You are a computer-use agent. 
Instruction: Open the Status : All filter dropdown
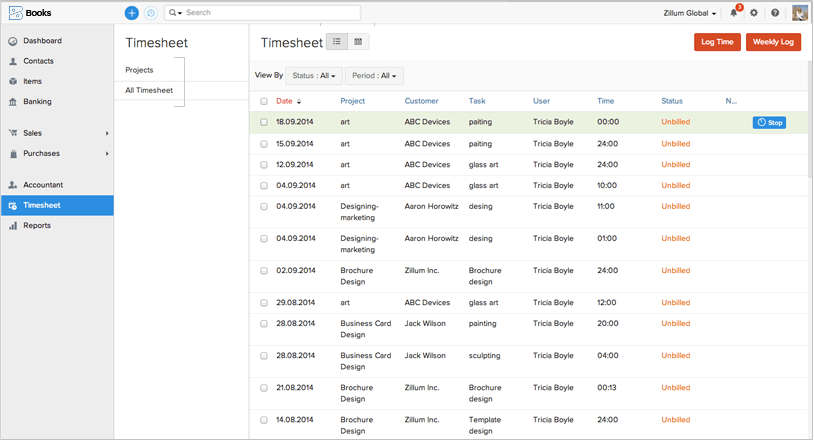(x=314, y=76)
